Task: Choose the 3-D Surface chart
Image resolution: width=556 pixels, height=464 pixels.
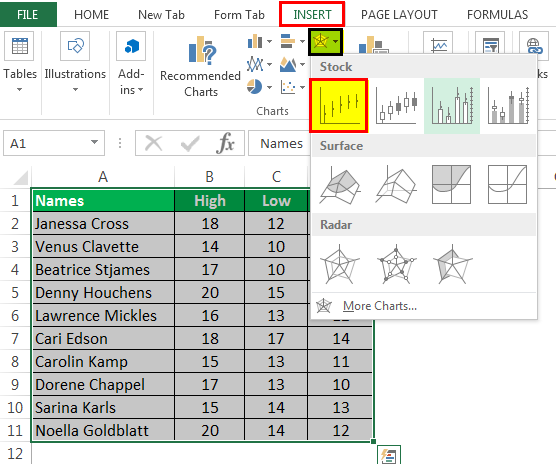Action: 339,185
